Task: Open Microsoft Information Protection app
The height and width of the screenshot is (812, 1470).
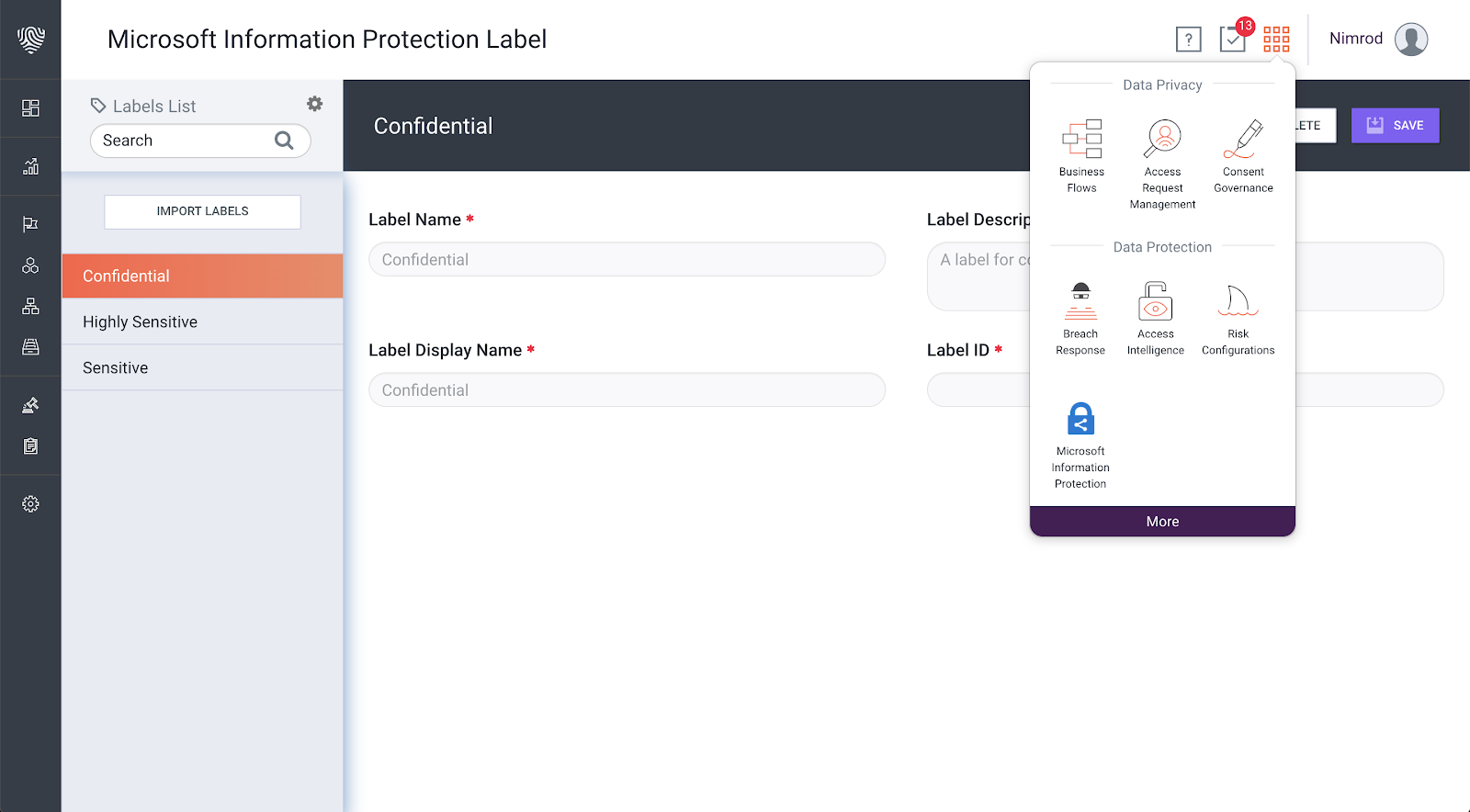Action: coord(1080,445)
